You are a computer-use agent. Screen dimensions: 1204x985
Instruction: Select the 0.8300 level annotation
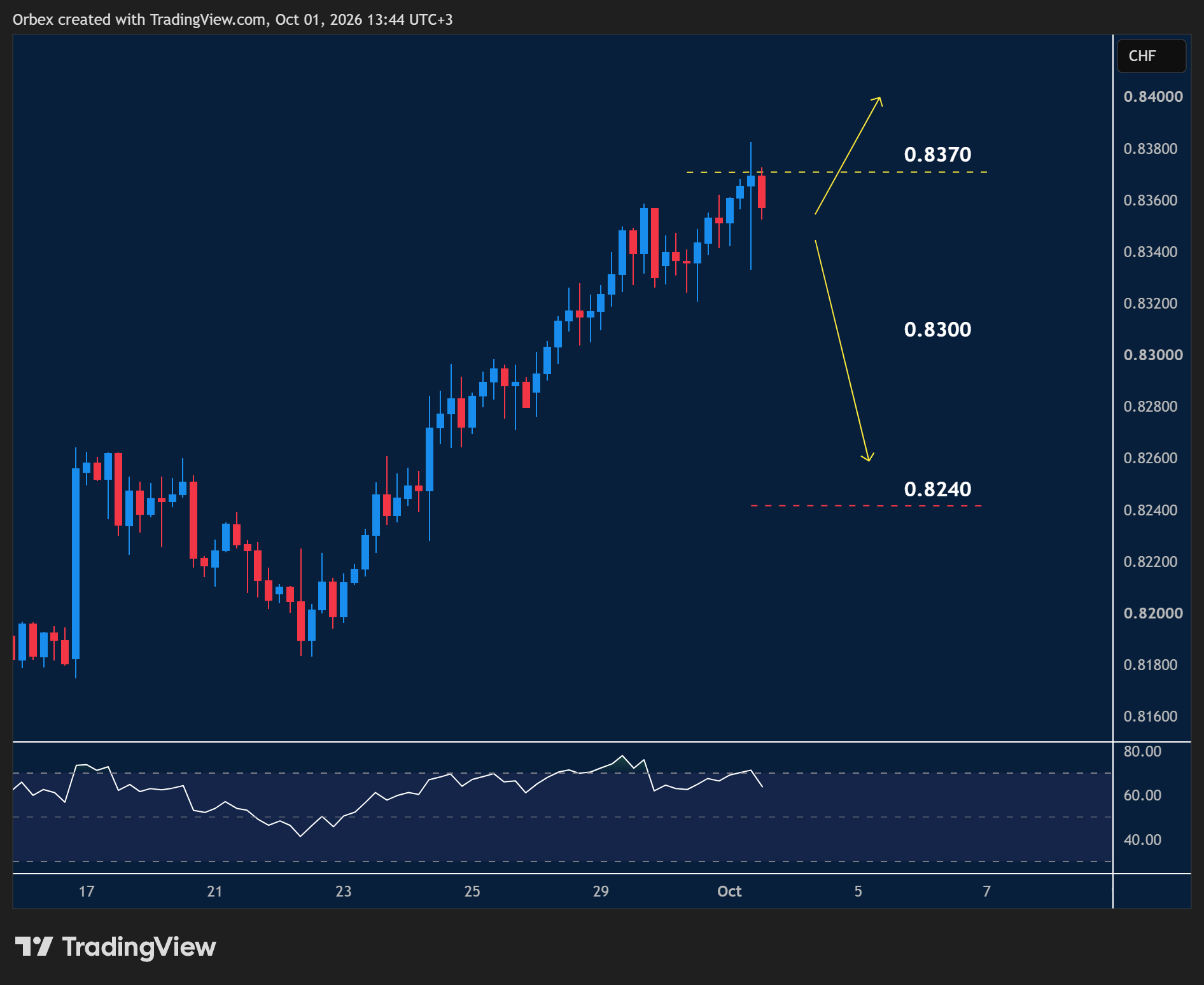(x=937, y=330)
